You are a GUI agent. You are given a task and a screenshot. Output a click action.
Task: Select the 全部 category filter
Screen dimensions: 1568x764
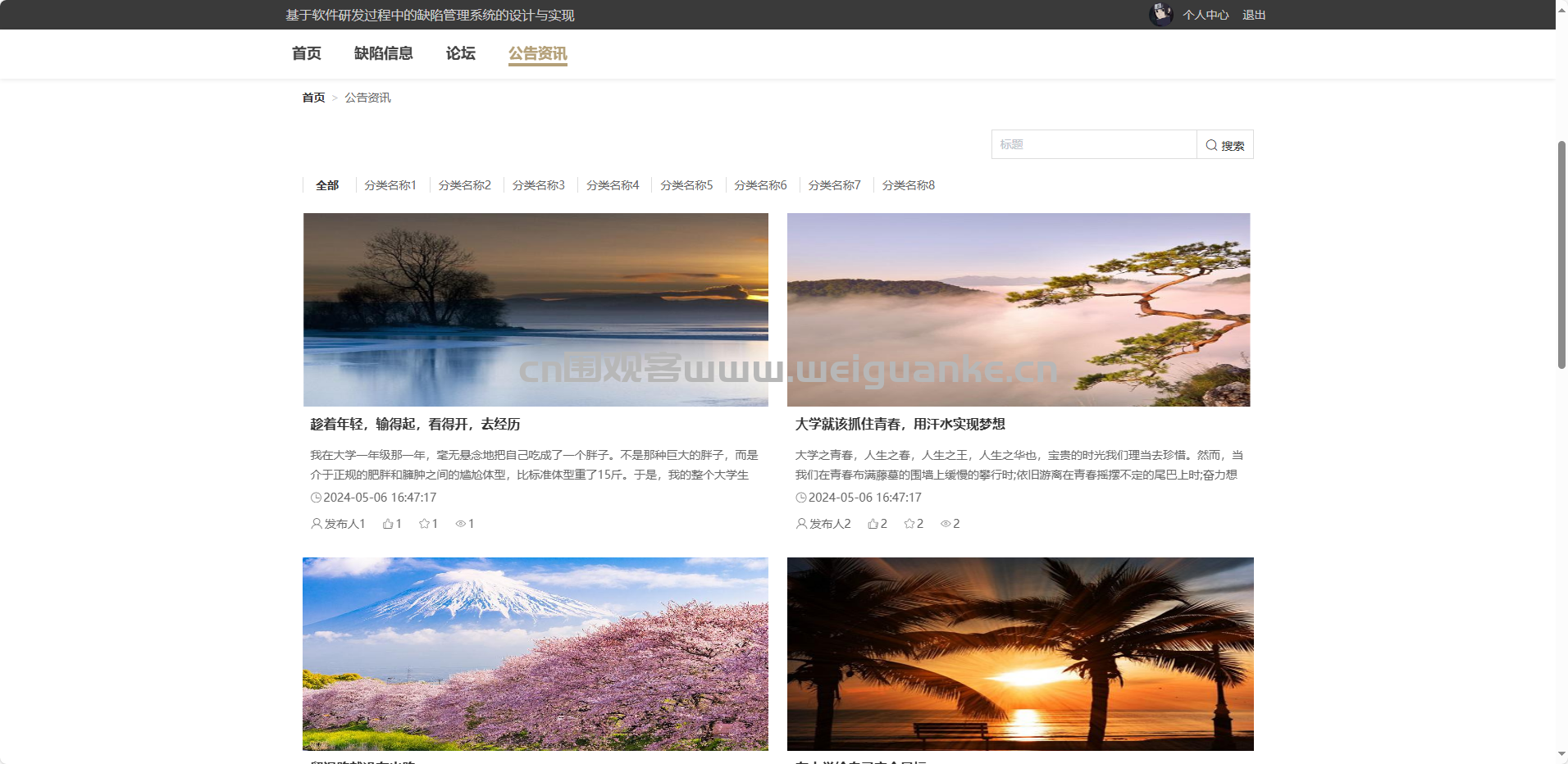[327, 185]
